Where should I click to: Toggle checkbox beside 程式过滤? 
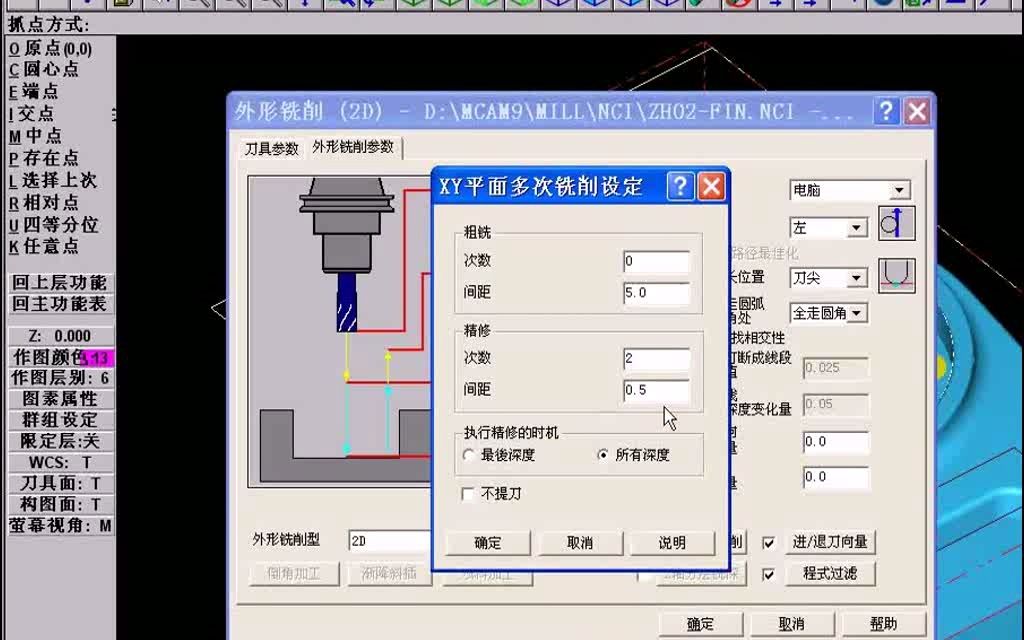pyautogui.click(x=769, y=575)
